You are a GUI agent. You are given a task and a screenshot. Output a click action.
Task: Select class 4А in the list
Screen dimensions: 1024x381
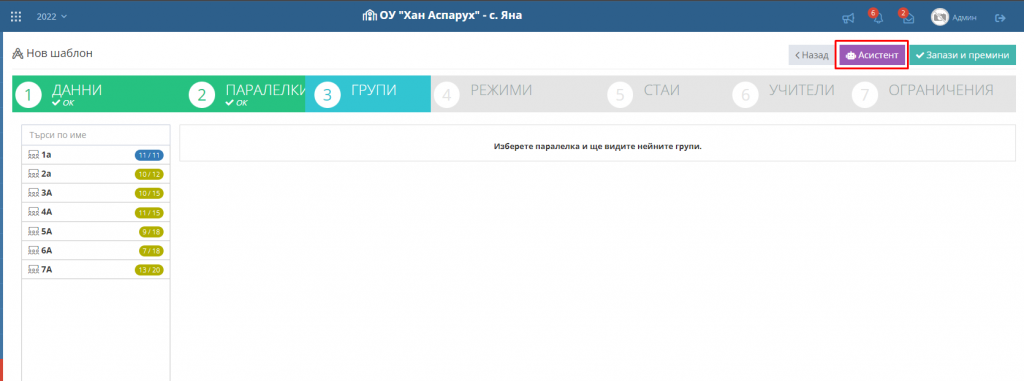(96, 212)
